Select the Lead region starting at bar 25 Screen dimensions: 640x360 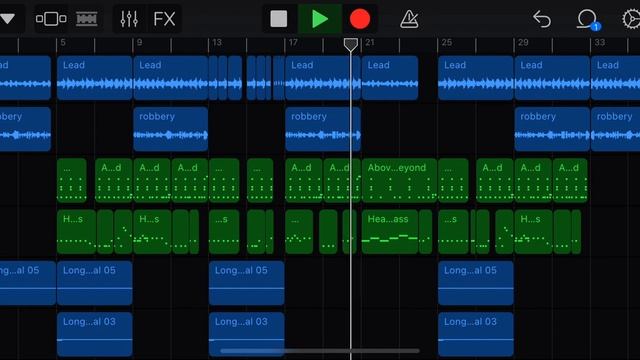(x=476, y=78)
